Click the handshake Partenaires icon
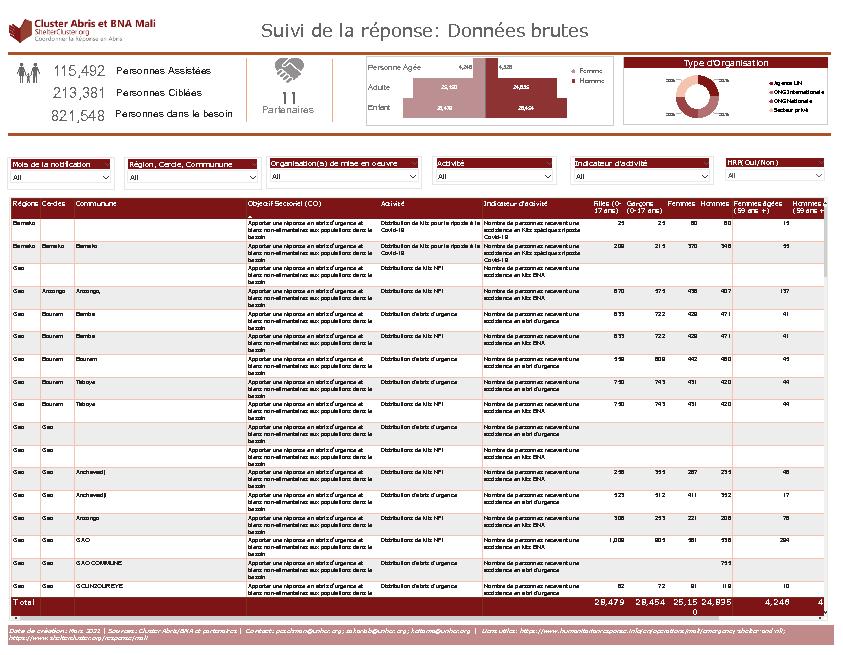This screenshot has height=655, width=843. point(290,72)
